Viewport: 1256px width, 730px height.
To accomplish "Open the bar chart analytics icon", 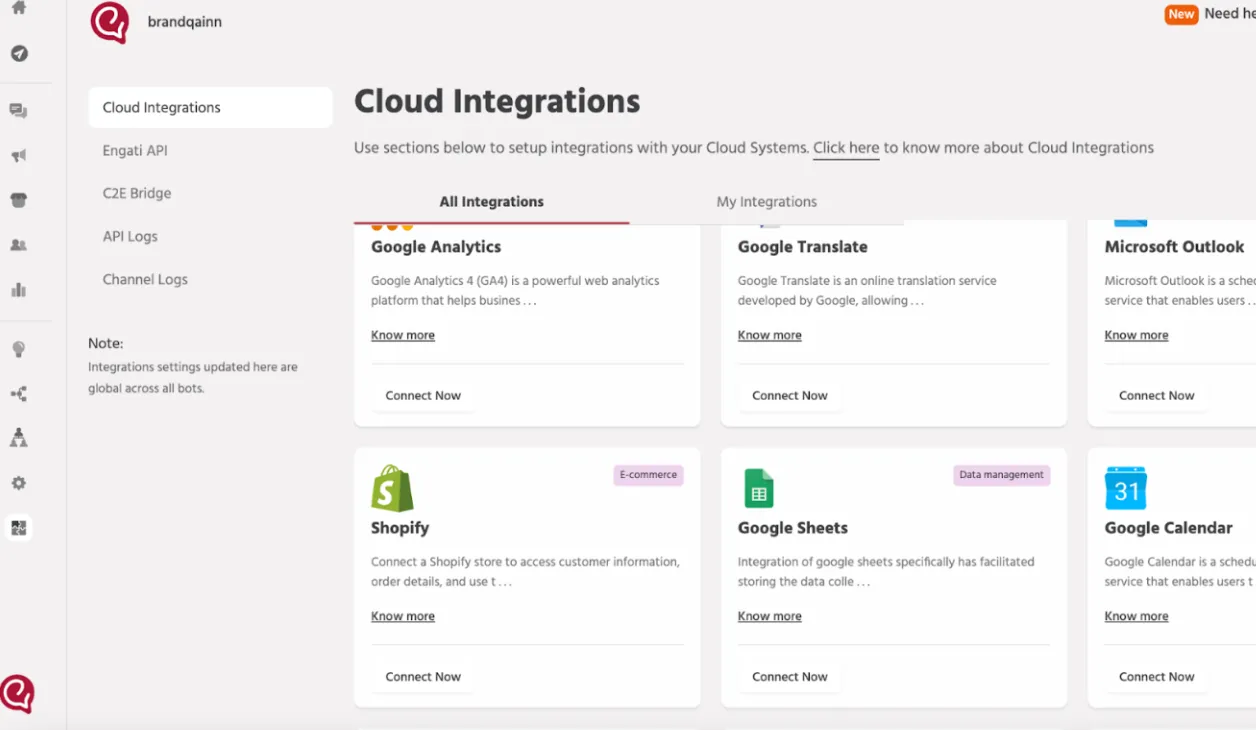I will click(18, 290).
